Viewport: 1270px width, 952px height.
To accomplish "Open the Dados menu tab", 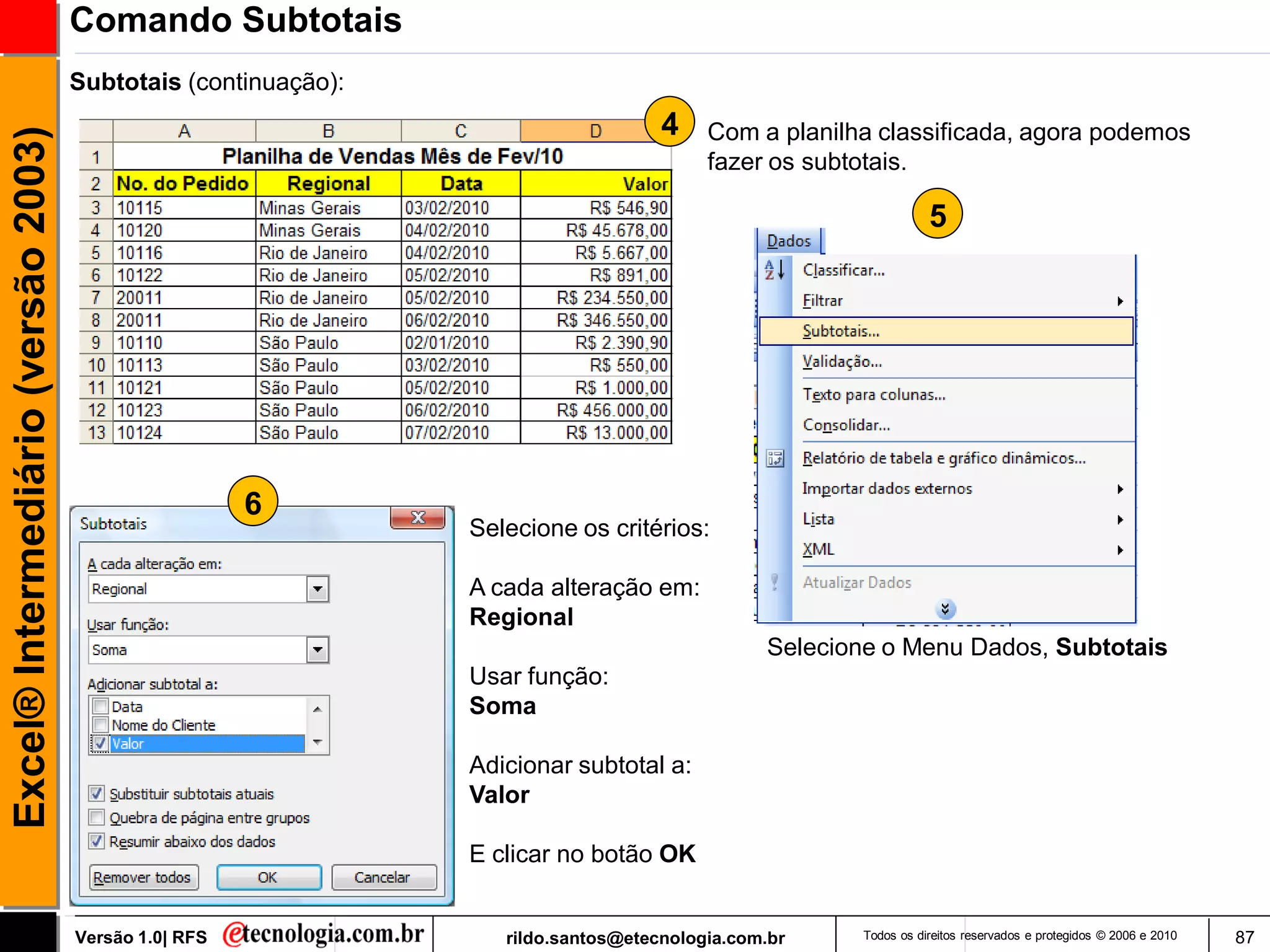I will [789, 241].
